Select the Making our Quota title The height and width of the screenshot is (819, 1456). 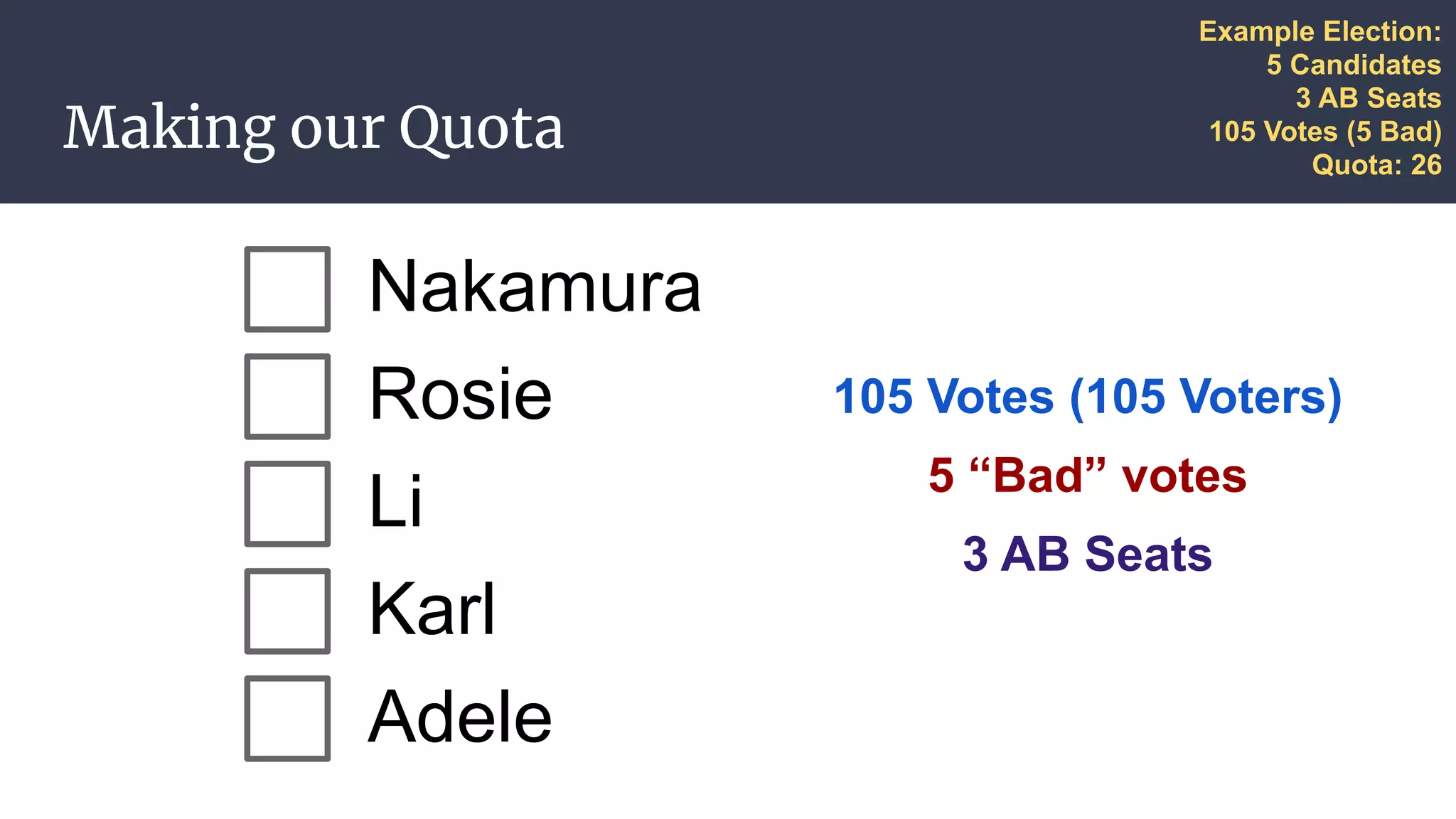tap(314, 129)
